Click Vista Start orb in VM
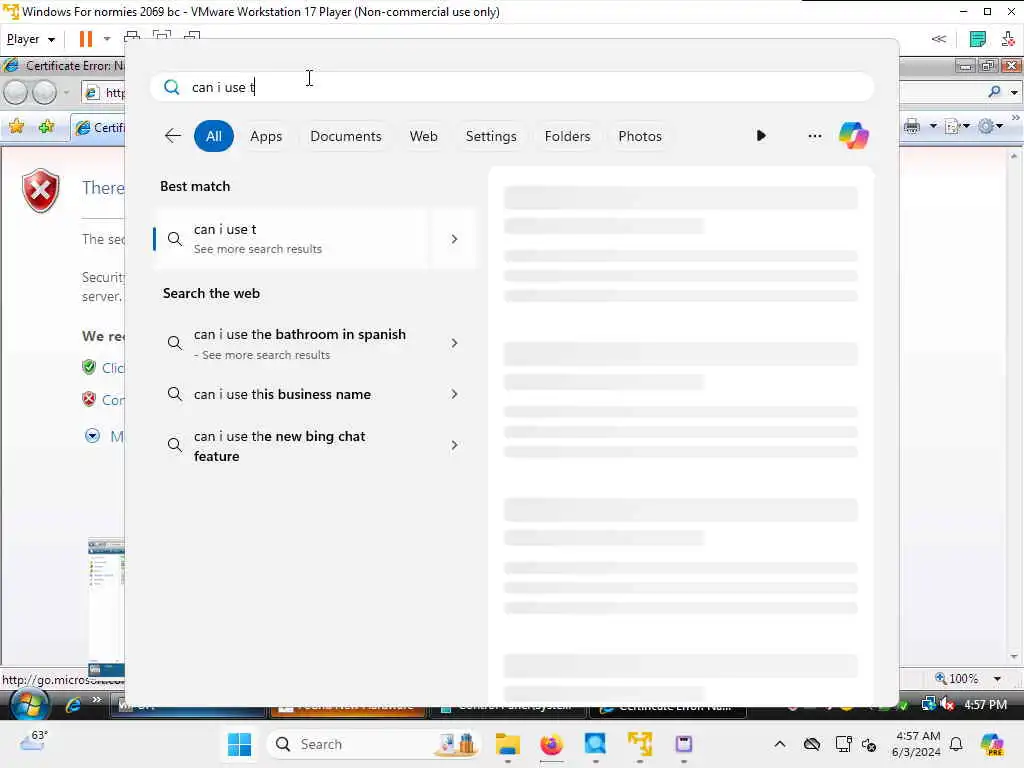 pyautogui.click(x=29, y=705)
